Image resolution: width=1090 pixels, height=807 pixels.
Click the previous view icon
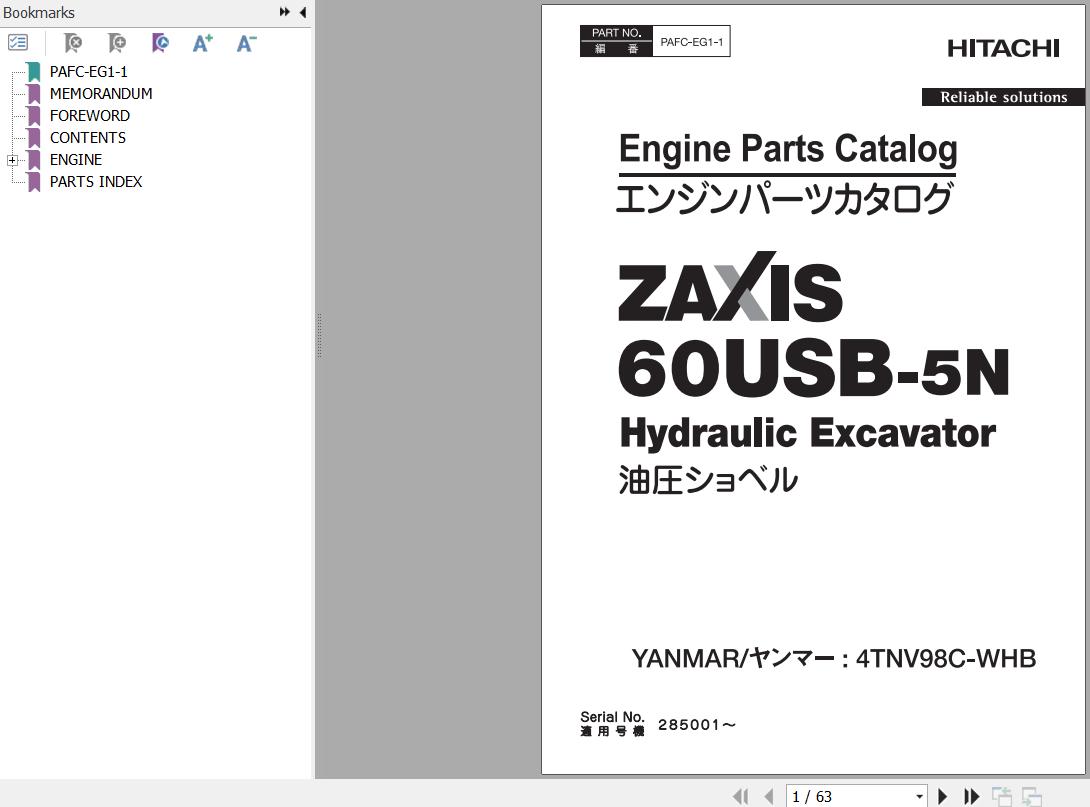click(x=1002, y=796)
